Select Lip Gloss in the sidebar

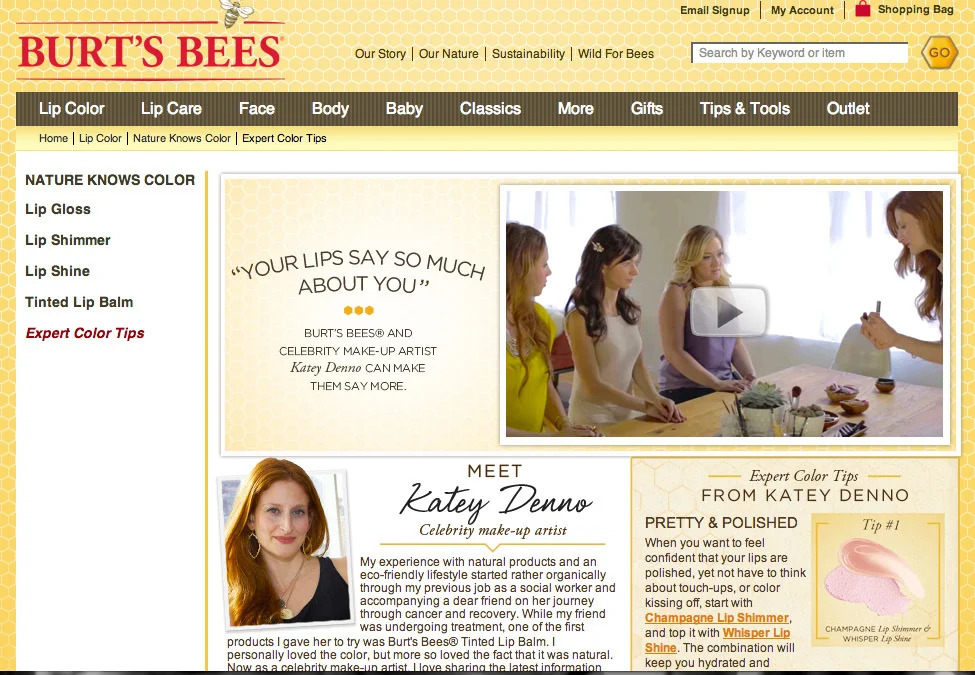tap(58, 209)
